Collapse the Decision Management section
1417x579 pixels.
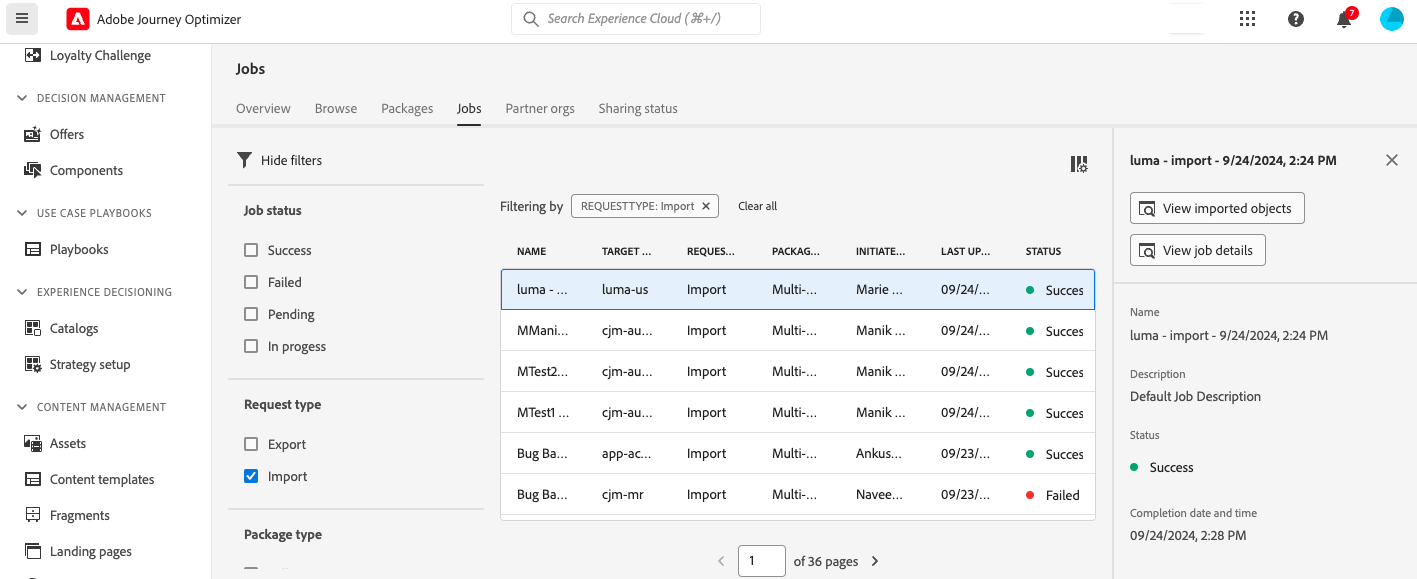click(22, 98)
